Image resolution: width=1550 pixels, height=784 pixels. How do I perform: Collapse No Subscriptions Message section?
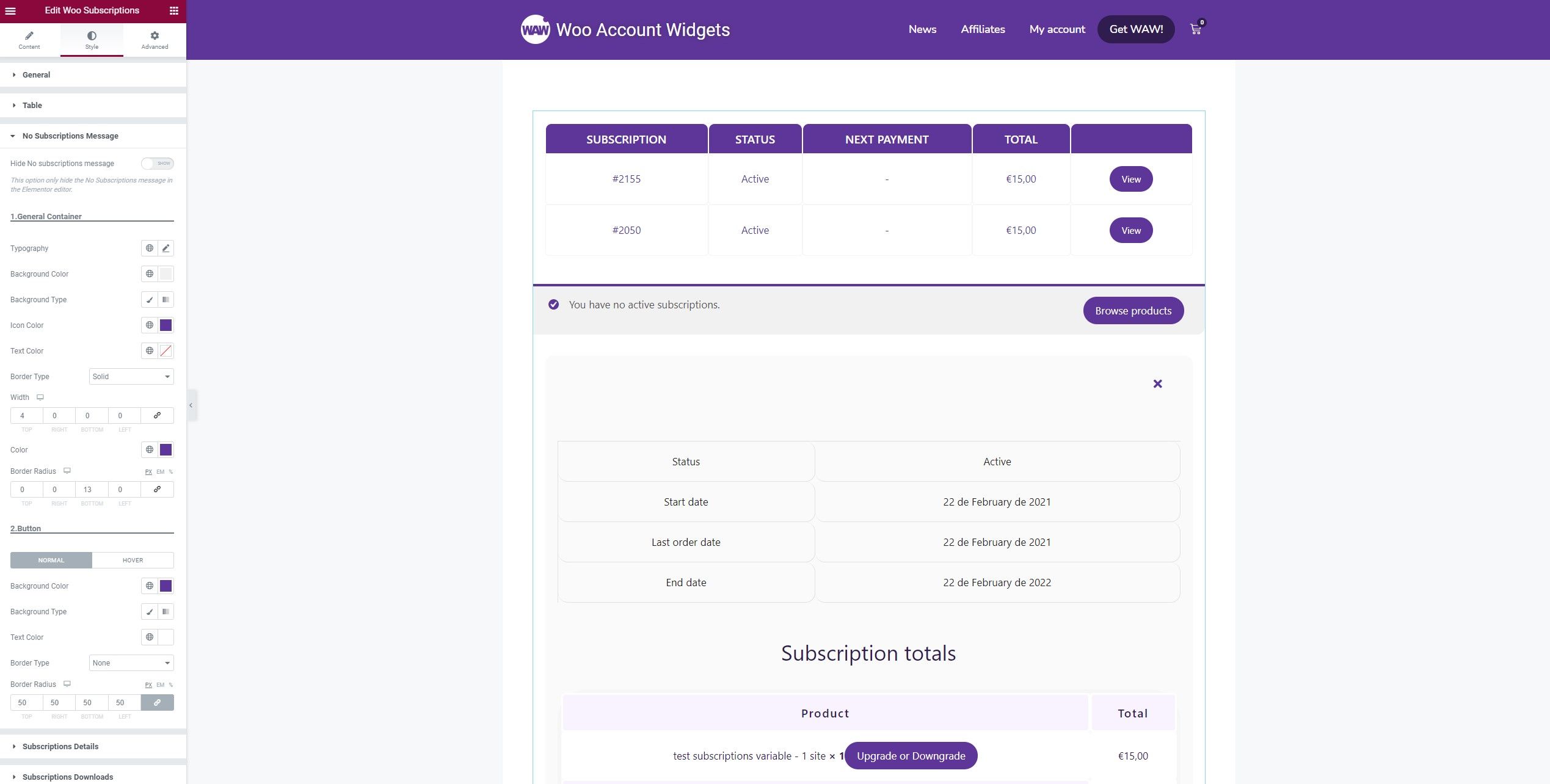click(93, 136)
